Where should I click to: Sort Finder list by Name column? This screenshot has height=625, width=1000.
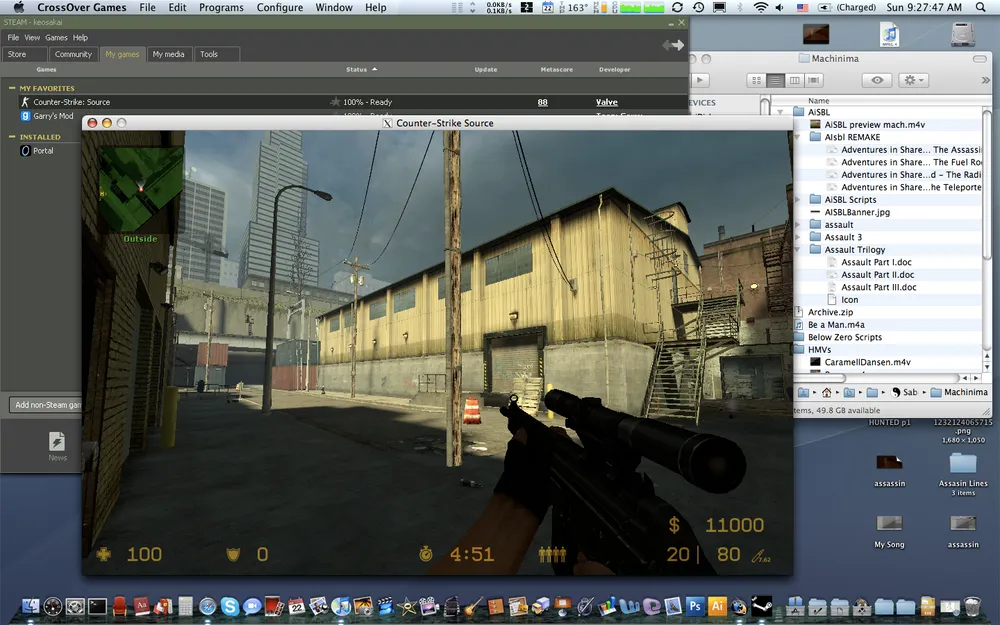[x=818, y=100]
